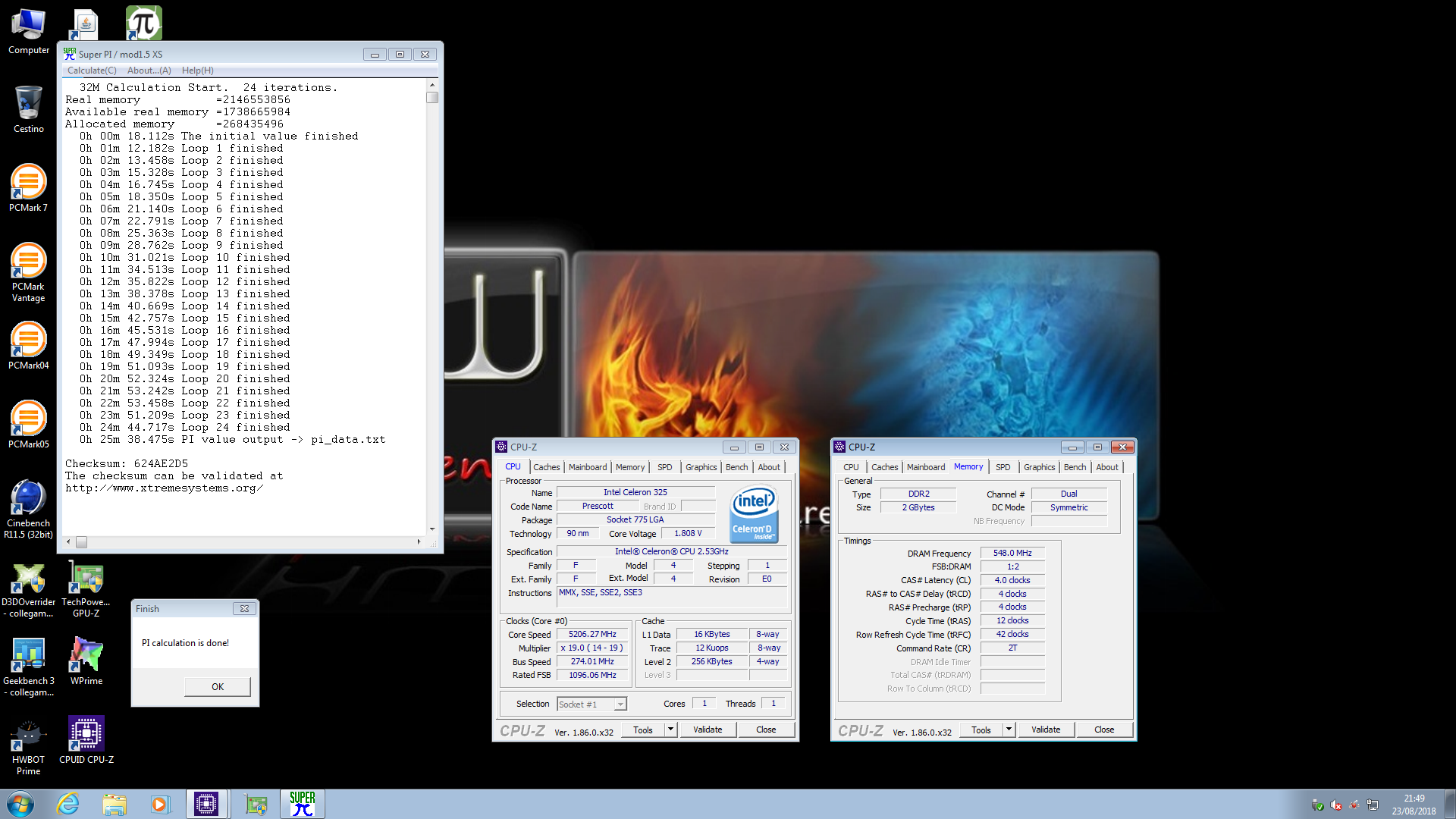Click Close button in left CPU-Z
This screenshot has height=819, width=1456.
(x=766, y=730)
